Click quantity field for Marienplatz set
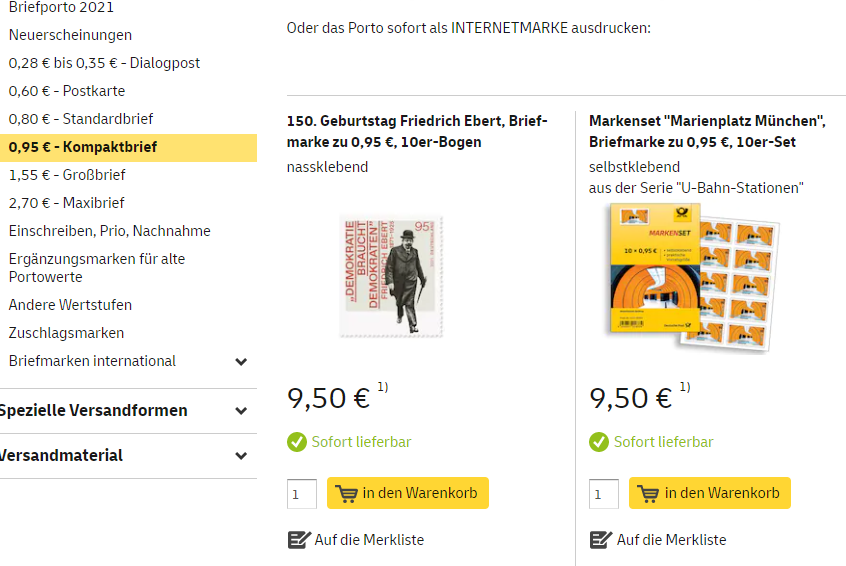 603,494
